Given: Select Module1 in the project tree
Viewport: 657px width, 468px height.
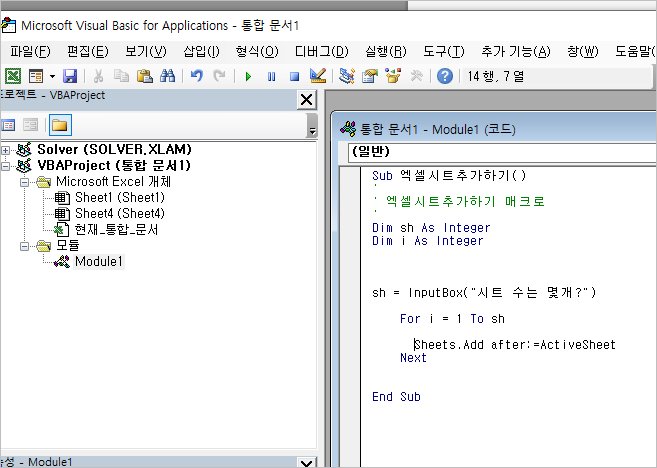Looking at the screenshot, I should coord(99,261).
